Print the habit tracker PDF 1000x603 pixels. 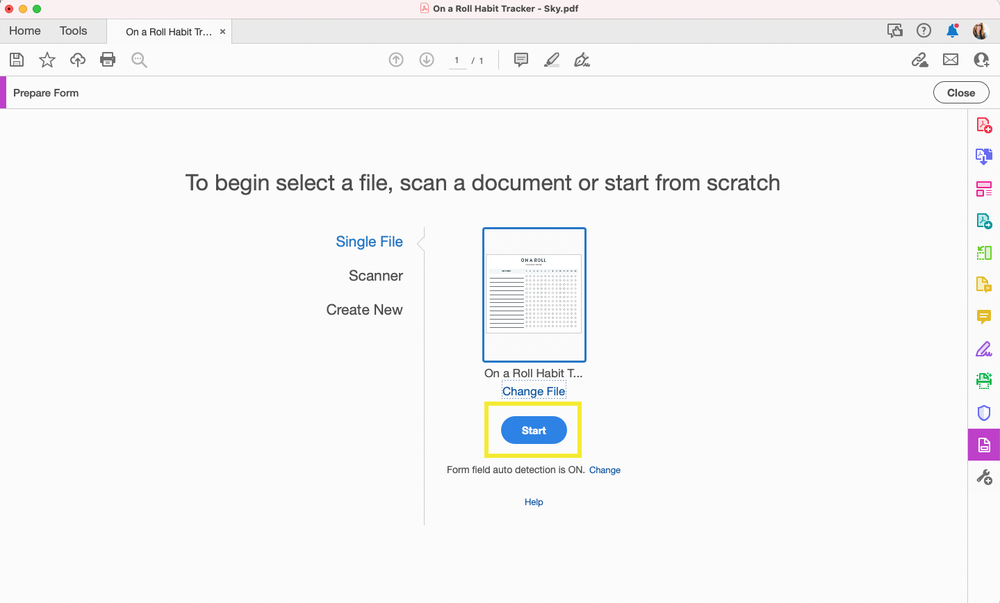[x=108, y=60]
